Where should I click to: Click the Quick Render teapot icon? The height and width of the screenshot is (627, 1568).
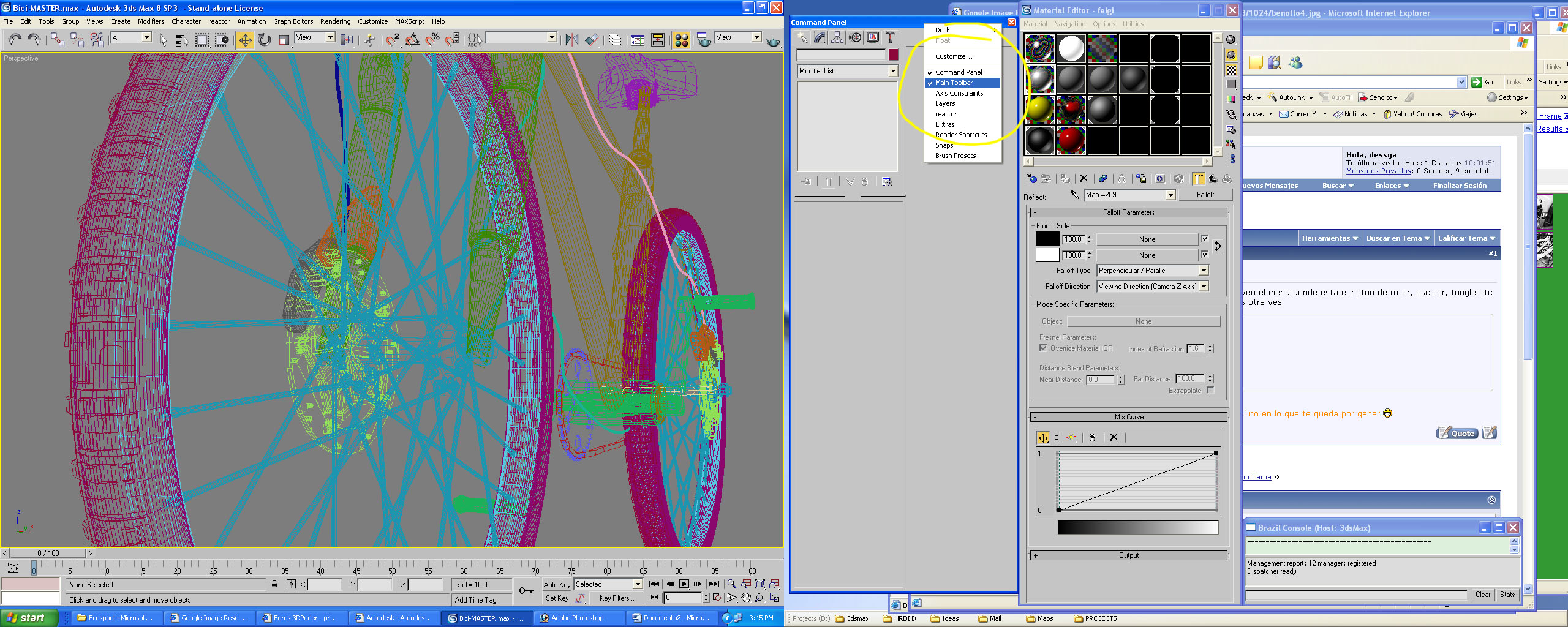(773, 40)
